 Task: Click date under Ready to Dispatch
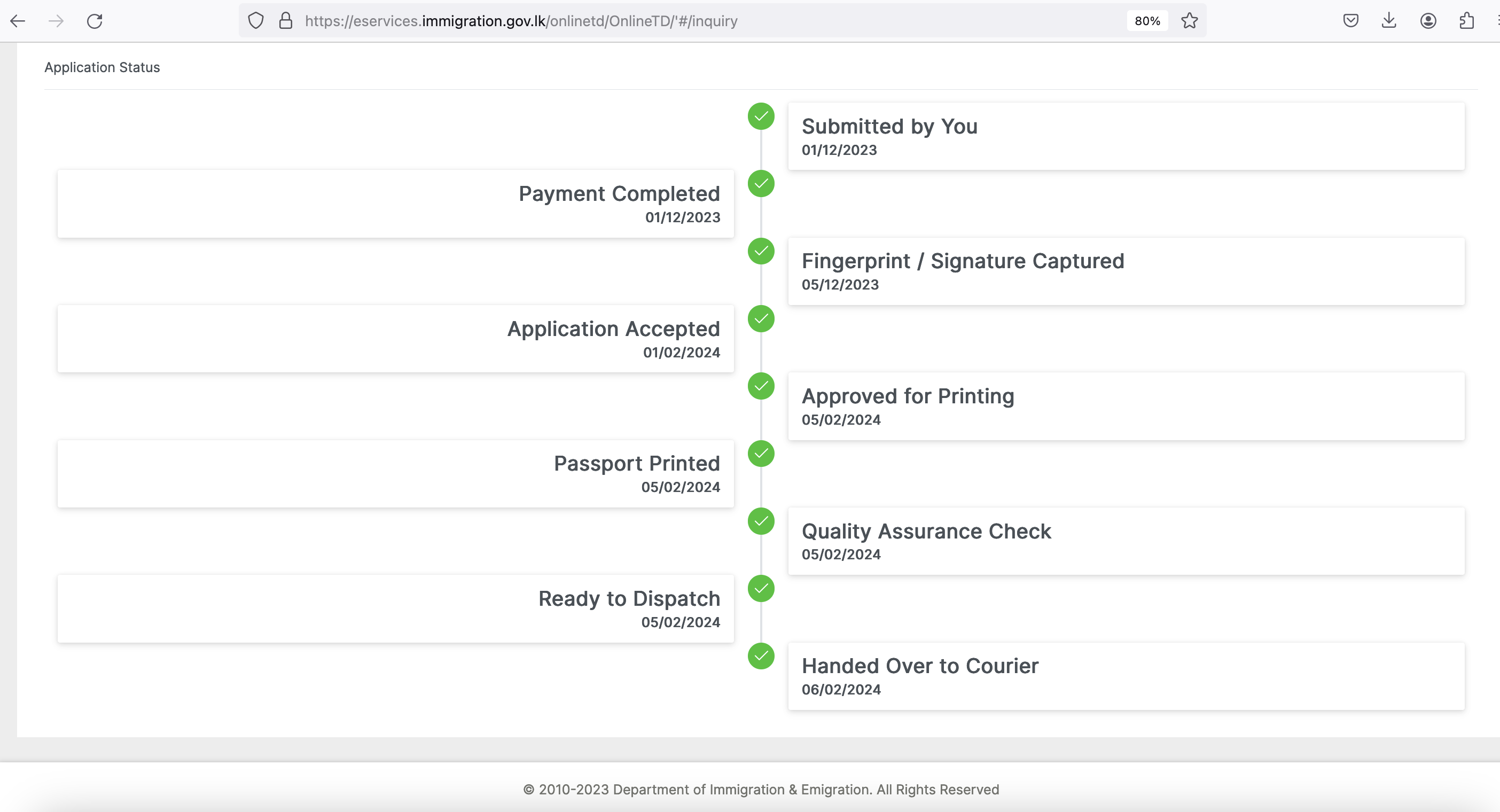(681, 622)
